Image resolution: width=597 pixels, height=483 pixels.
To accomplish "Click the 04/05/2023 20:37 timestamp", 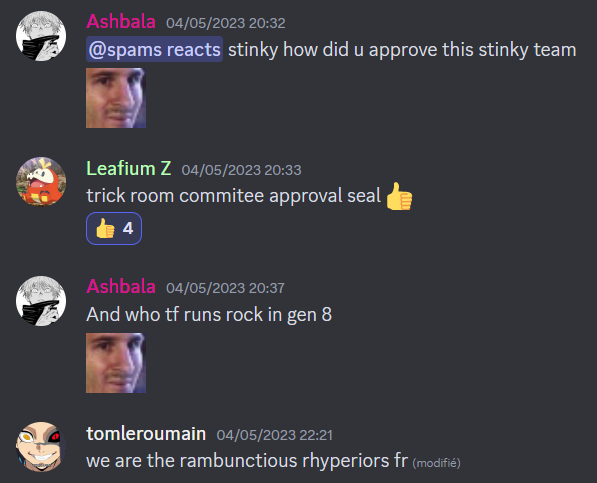I will pyautogui.click(x=225, y=288).
